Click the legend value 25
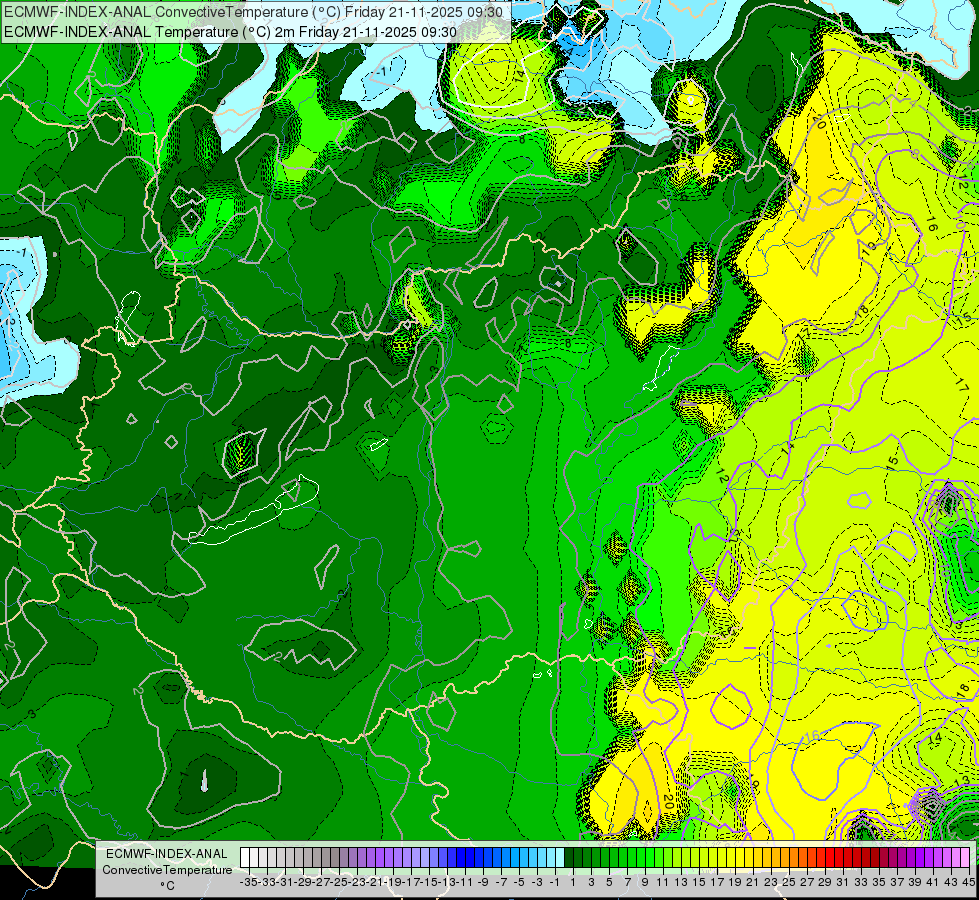The height and width of the screenshot is (900, 979). [x=789, y=882]
